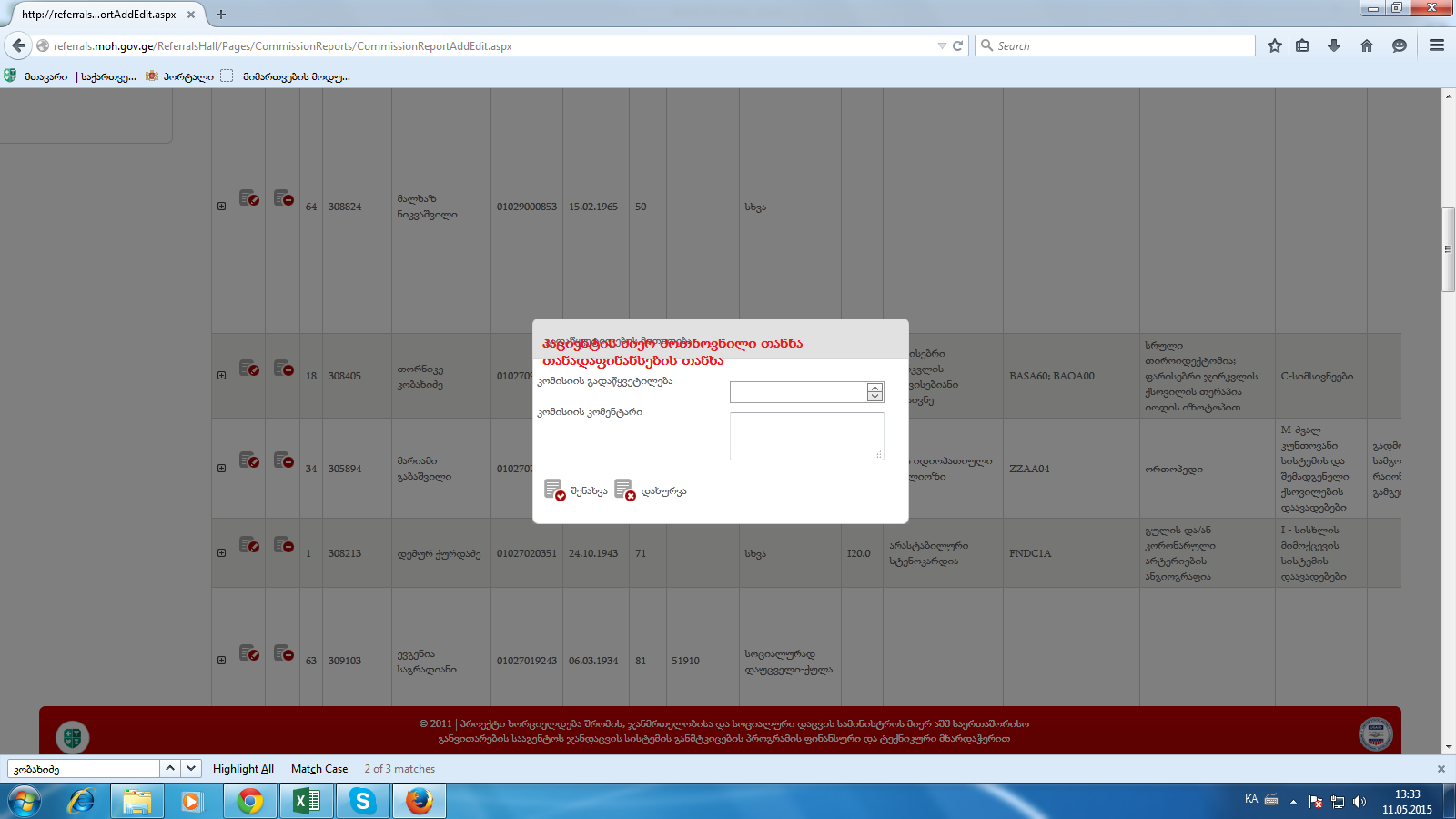Find next match with down arrow

click(191, 768)
